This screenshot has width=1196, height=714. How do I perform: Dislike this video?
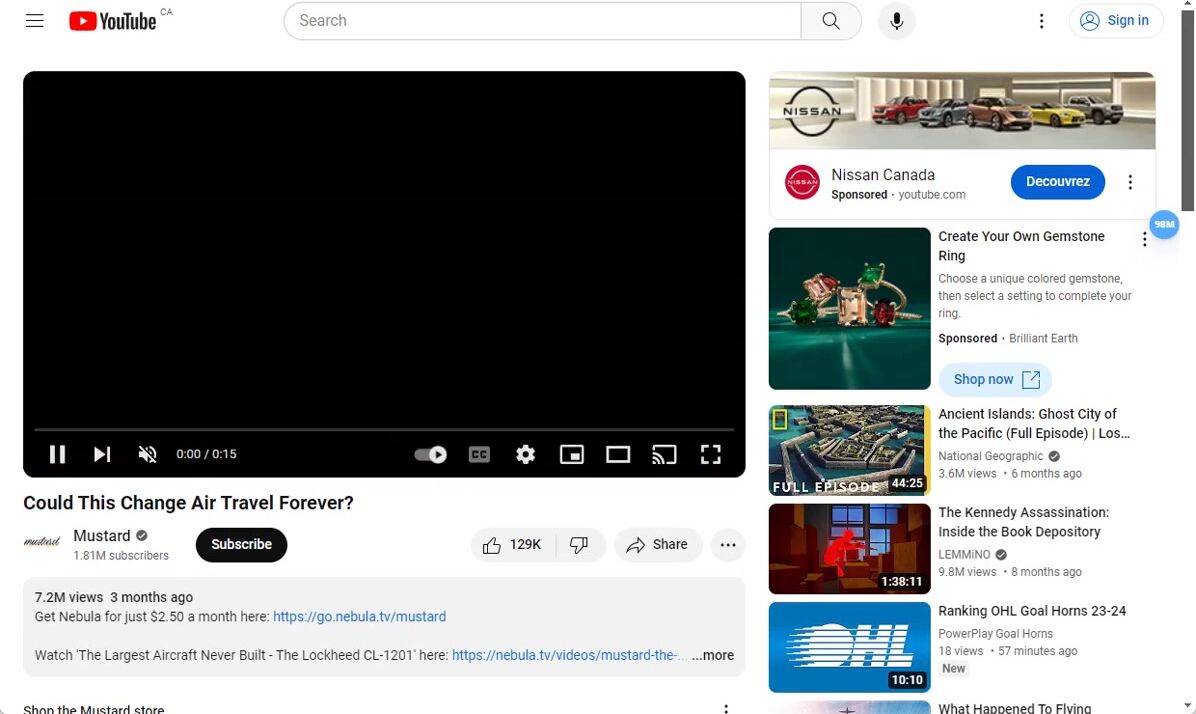click(x=580, y=545)
